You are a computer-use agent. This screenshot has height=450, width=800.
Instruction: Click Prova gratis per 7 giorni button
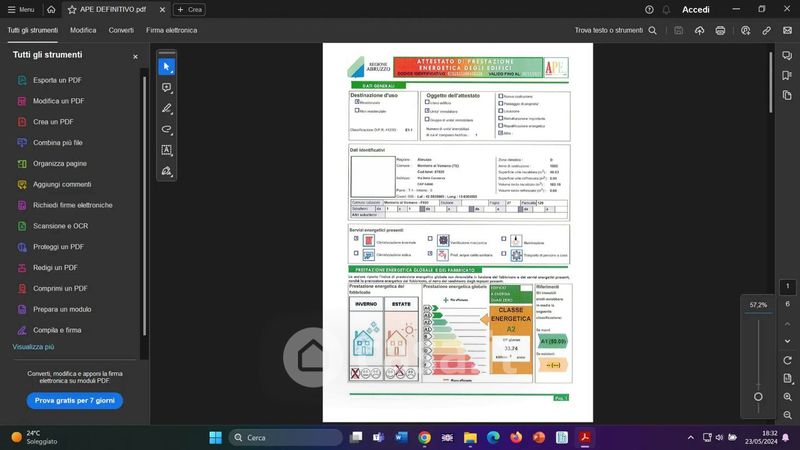point(75,400)
